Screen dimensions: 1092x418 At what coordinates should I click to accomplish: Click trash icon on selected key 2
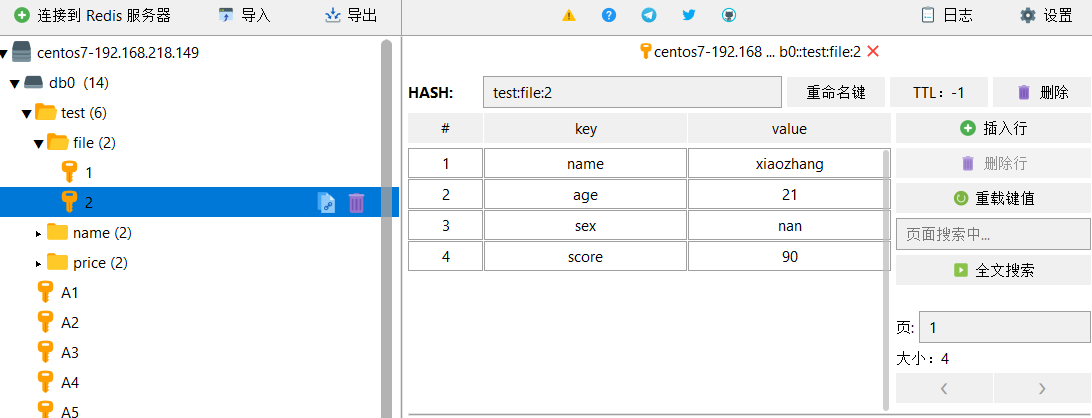click(357, 203)
